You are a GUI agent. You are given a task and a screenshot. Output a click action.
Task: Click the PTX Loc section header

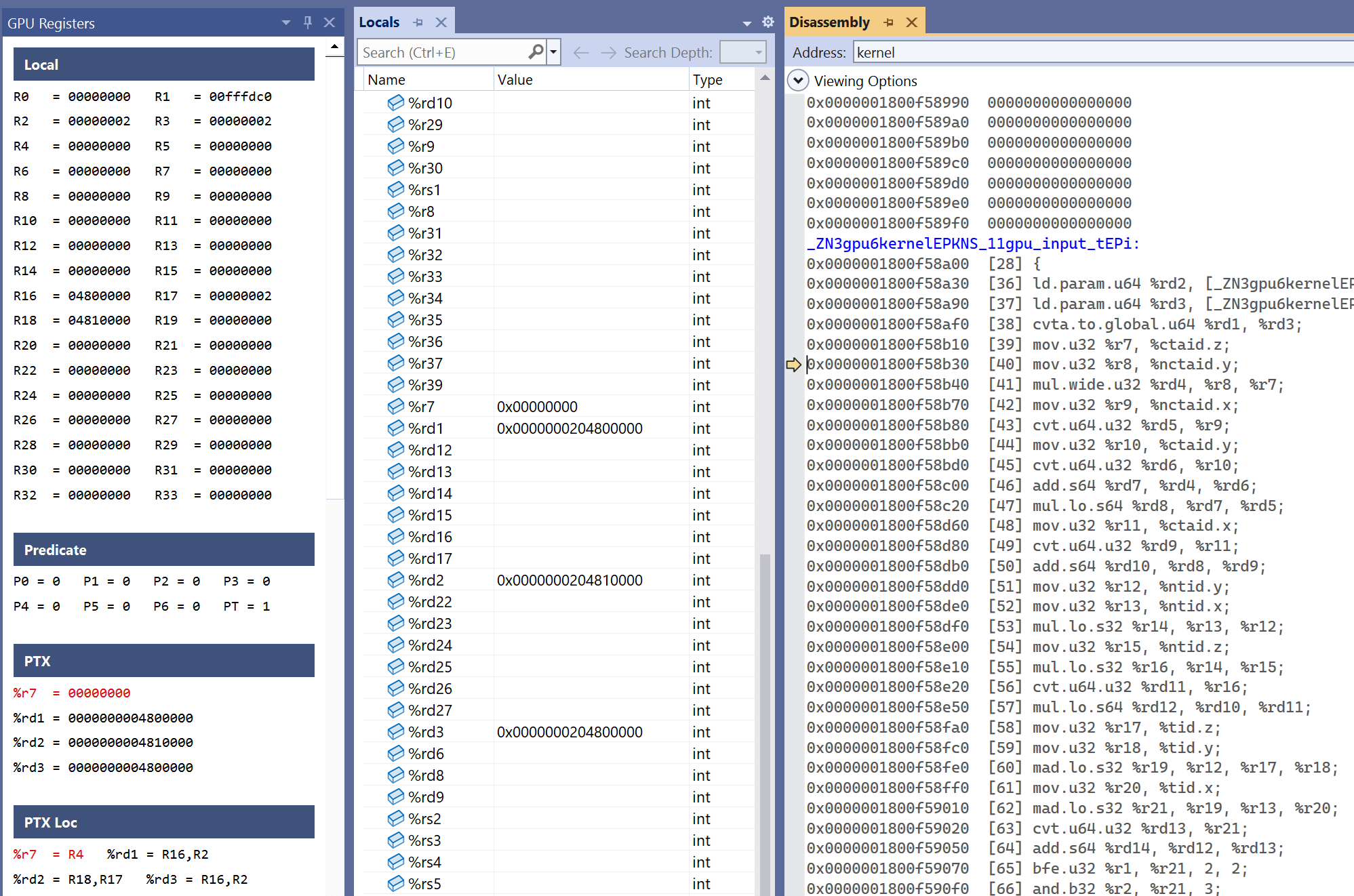pyautogui.click(x=163, y=822)
